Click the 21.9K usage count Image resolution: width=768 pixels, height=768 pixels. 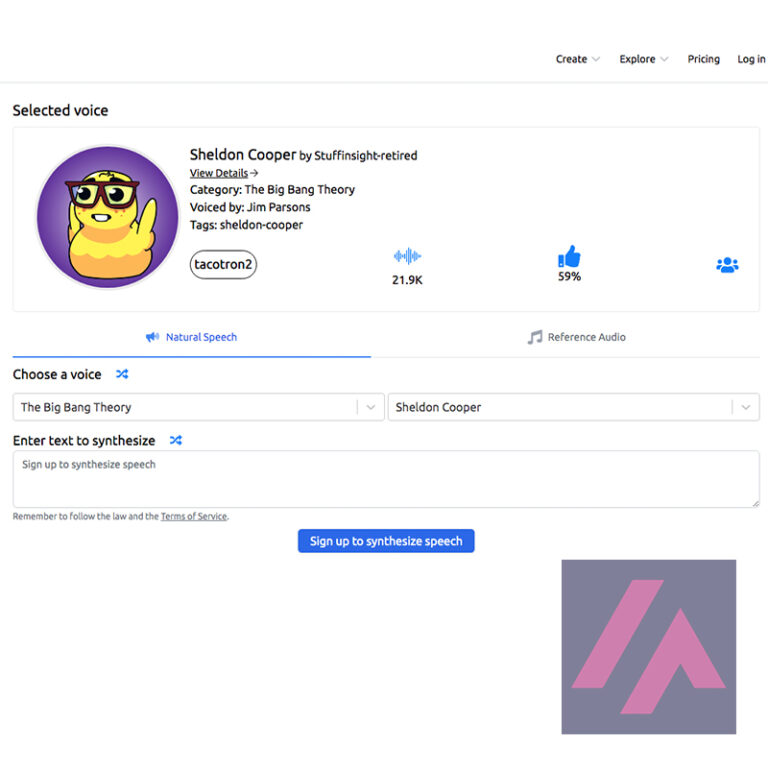pos(407,280)
